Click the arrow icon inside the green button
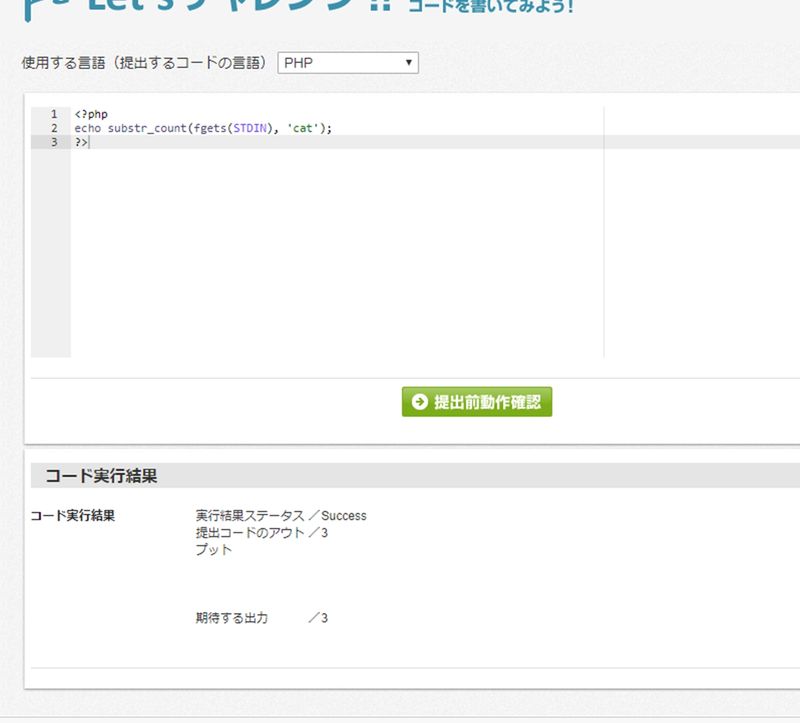800x723 pixels. pos(418,402)
